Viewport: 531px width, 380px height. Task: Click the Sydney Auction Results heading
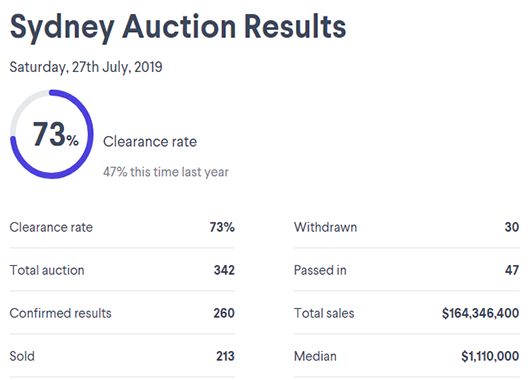click(178, 27)
